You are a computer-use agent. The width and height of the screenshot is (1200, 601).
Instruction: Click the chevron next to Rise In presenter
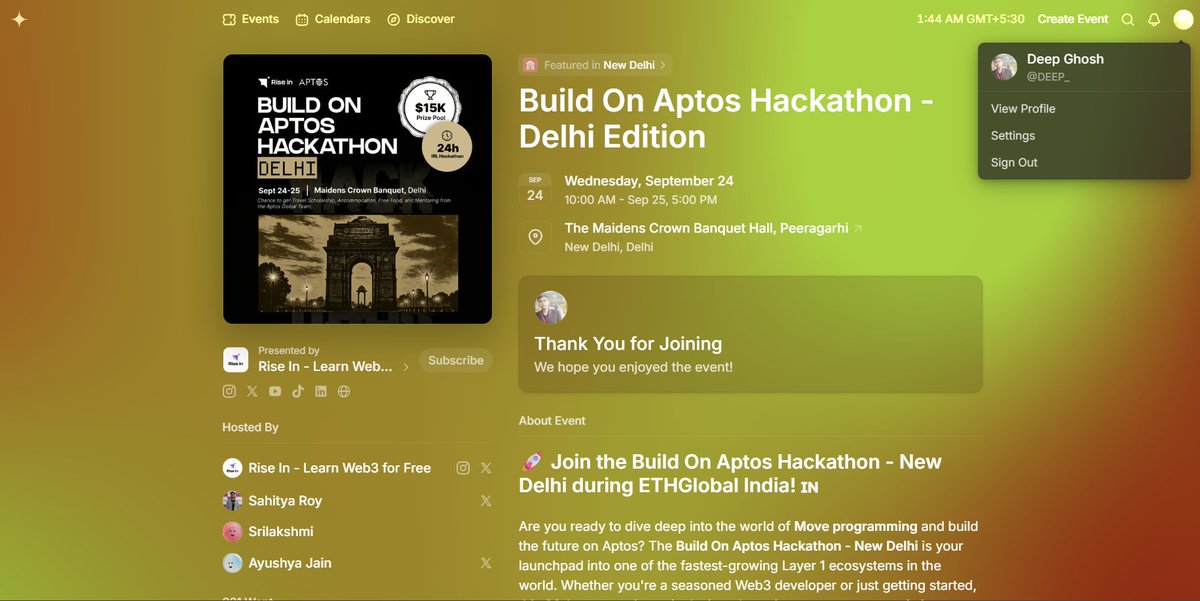[x=406, y=366]
